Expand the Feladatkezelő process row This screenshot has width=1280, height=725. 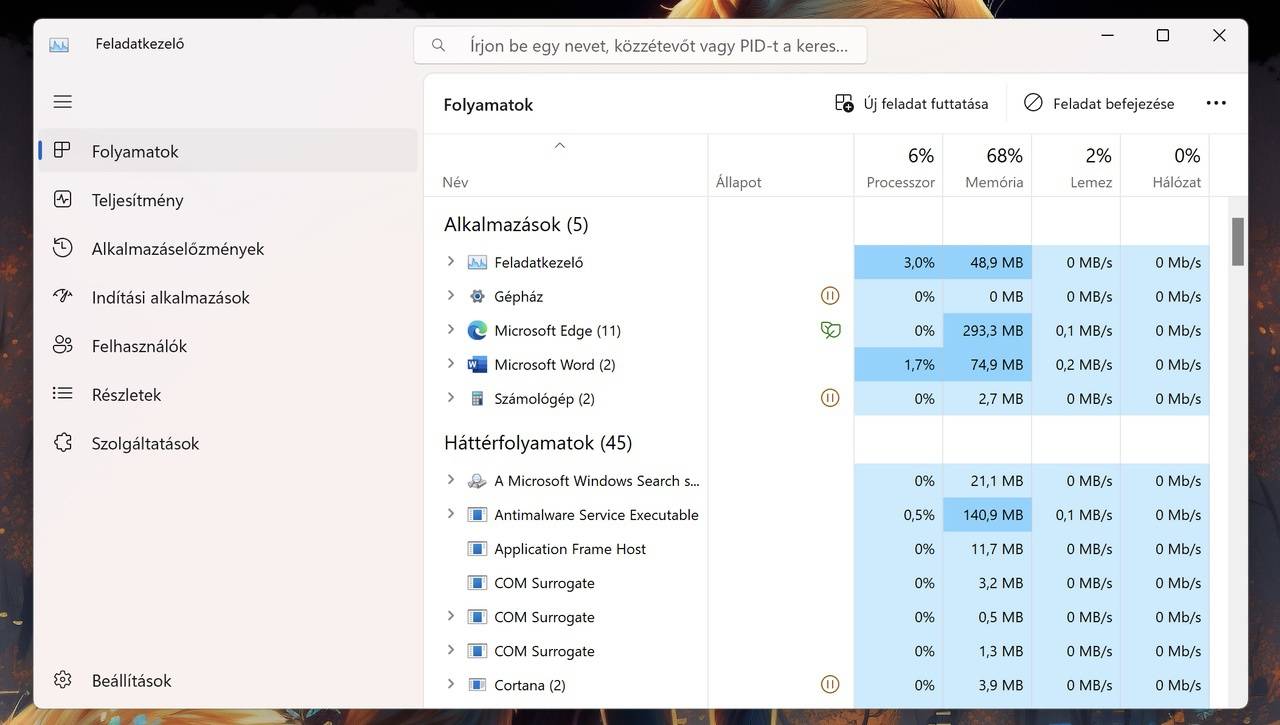(x=450, y=262)
